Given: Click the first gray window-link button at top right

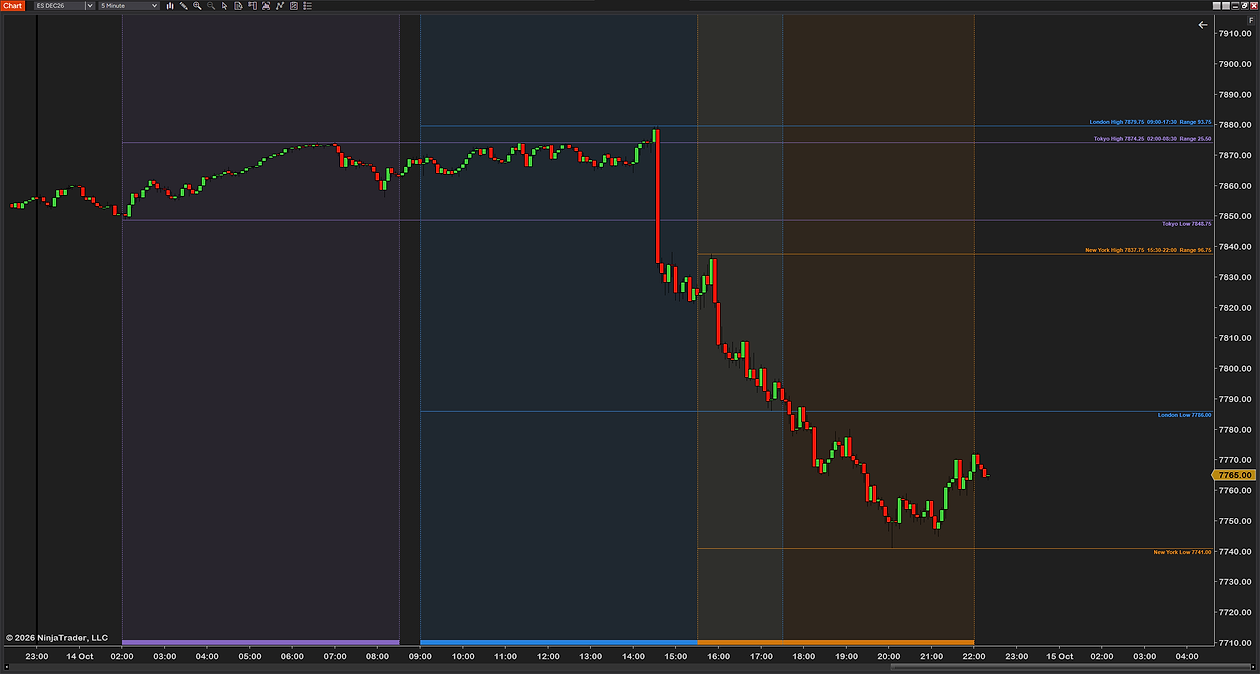Looking at the screenshot, I should 1217,6.
